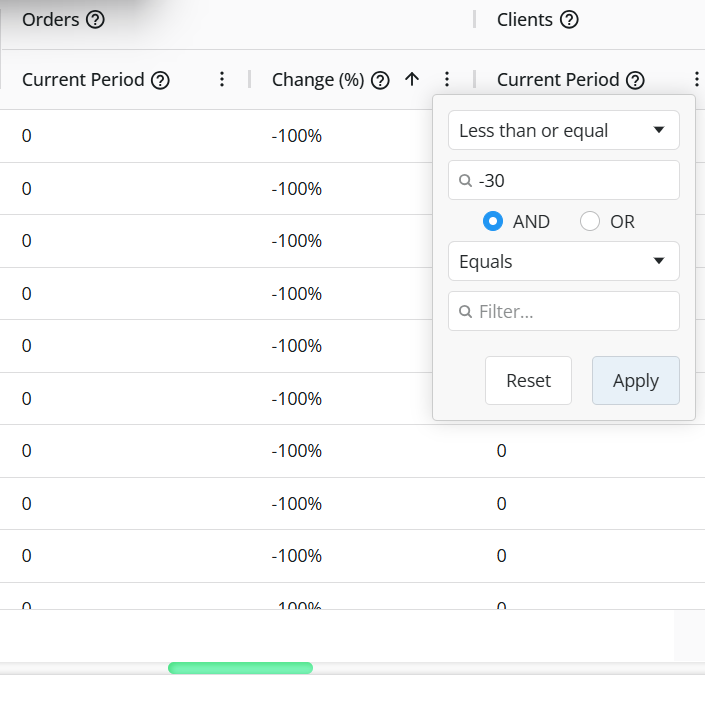This screenshot has width=705, height=703.
Task: Open three-dot menu for Change (%) column
Action: pos(447,80)
